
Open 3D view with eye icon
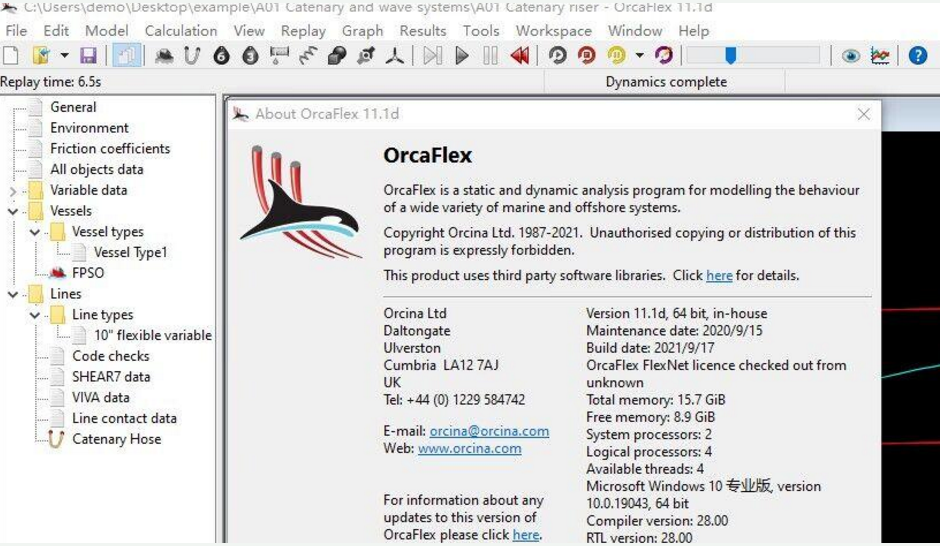click(x=850, y=56)
